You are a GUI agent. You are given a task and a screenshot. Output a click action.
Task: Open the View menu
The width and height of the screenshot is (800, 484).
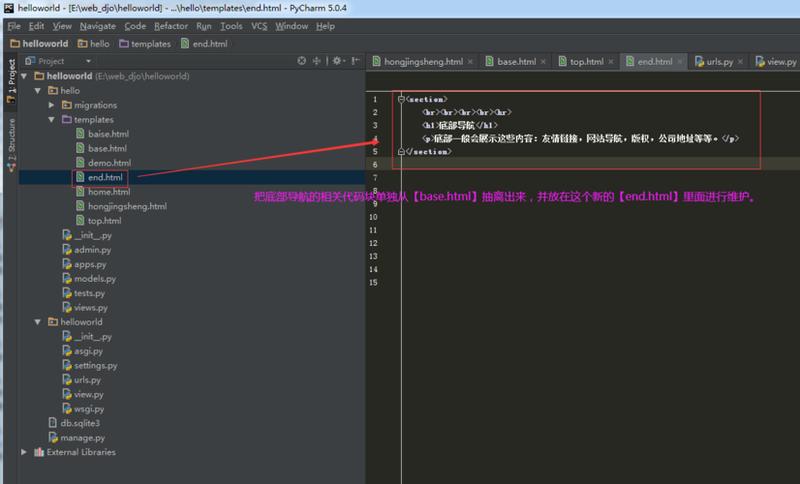(x=62, y=26)
